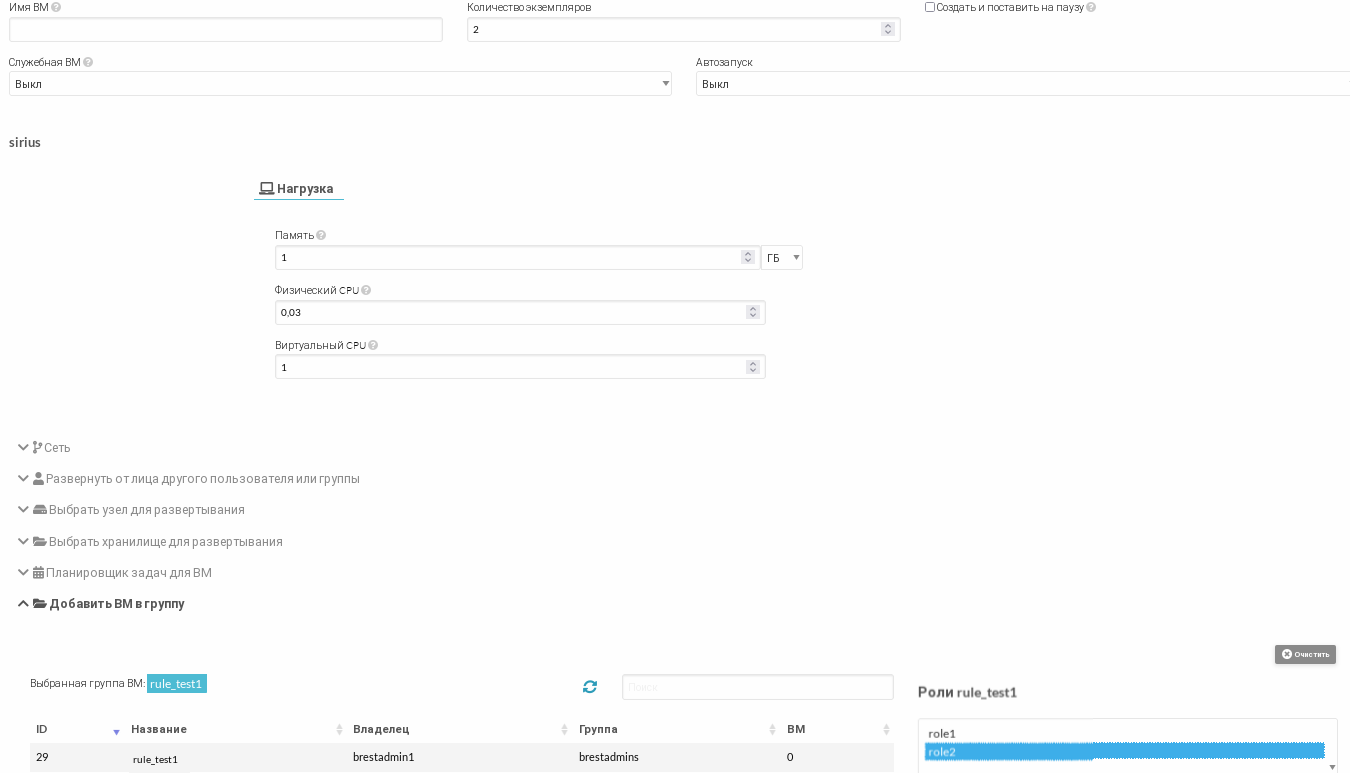Click help icon beside pause checkbox label
The height and width of the screenshot is (773, 1350).
(x=1091, y=7)
